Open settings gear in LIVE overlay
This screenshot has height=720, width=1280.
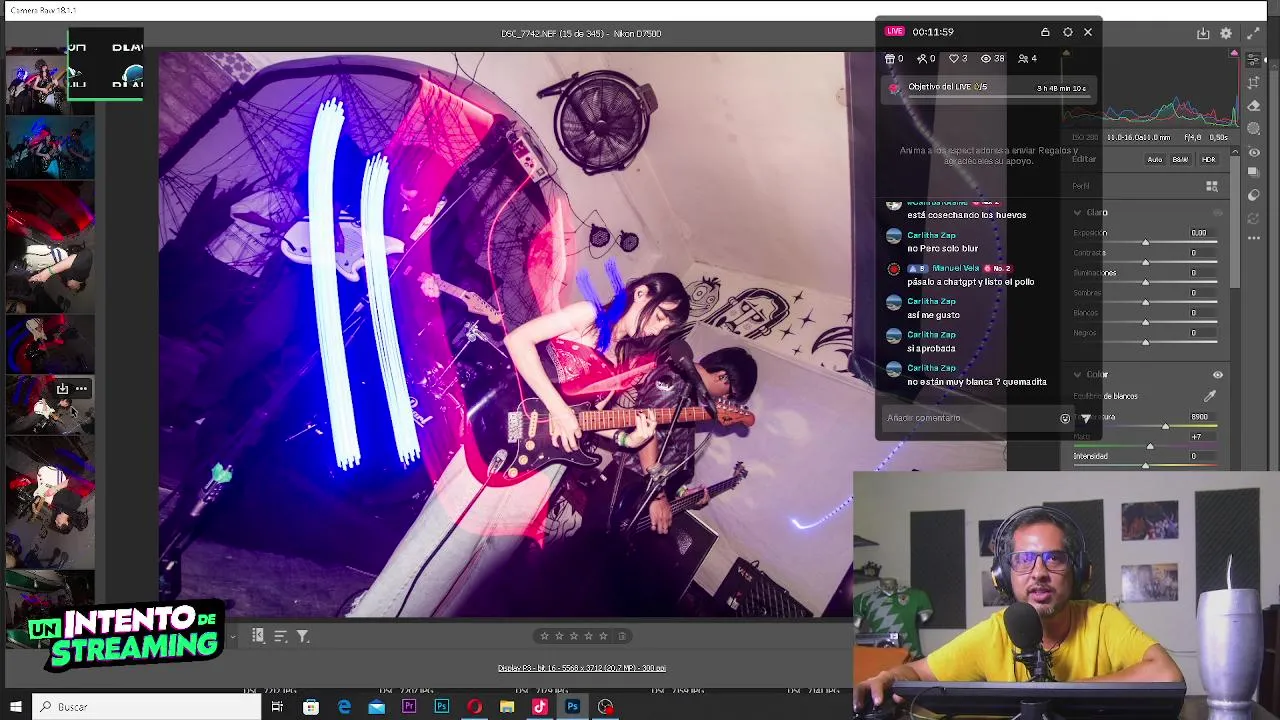(1067, 32)
